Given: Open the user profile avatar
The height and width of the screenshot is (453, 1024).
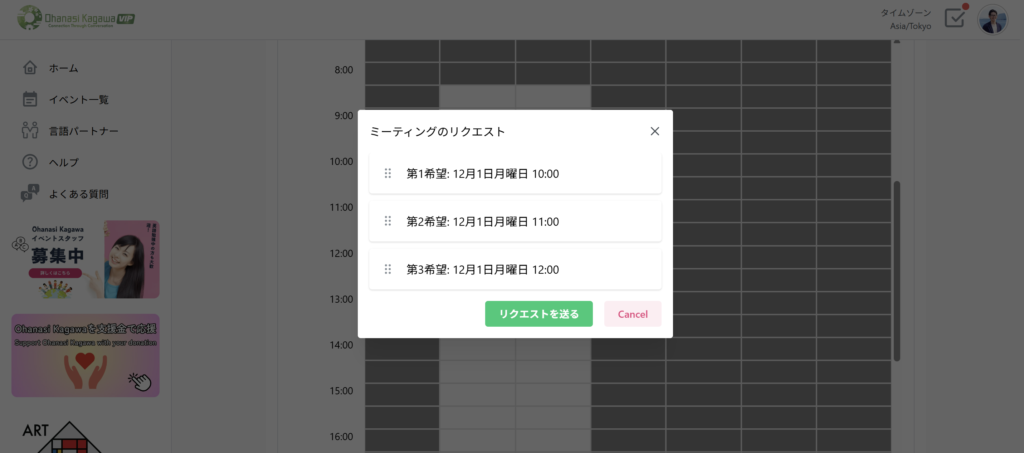Looking at the screenshot, I should point(992,20).
